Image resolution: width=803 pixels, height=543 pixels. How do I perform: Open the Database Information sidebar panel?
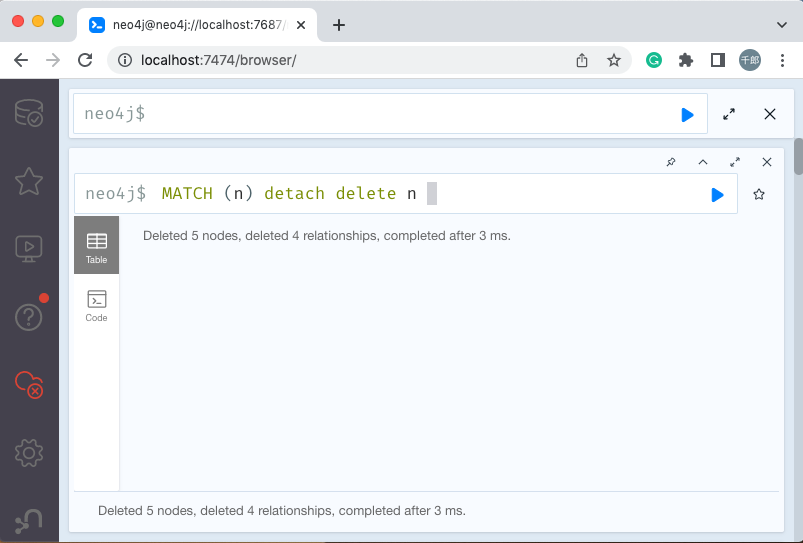(29, 113)
